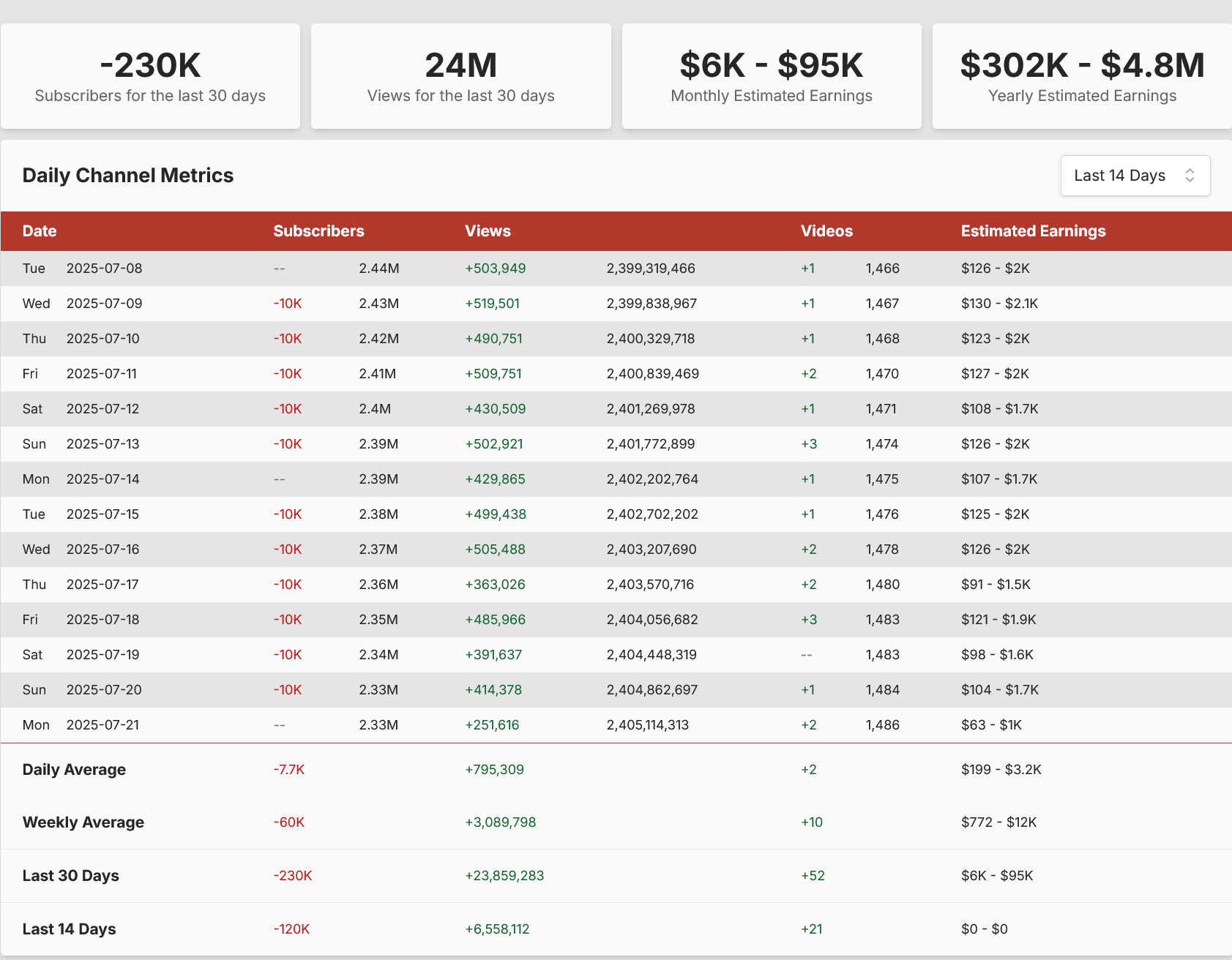Click views gain +363,026
Screen dimensions: 1232x960
coord(496,585)
